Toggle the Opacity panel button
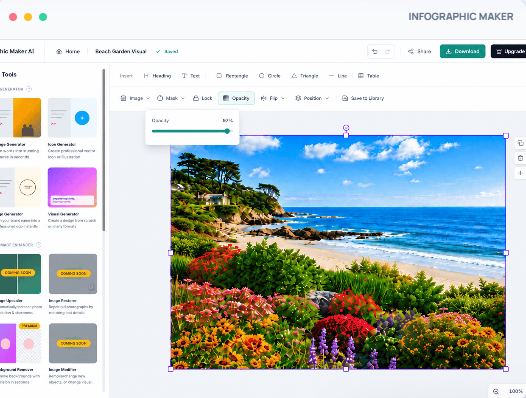This screenshot has width=526, height=398. tap(236, 98)
